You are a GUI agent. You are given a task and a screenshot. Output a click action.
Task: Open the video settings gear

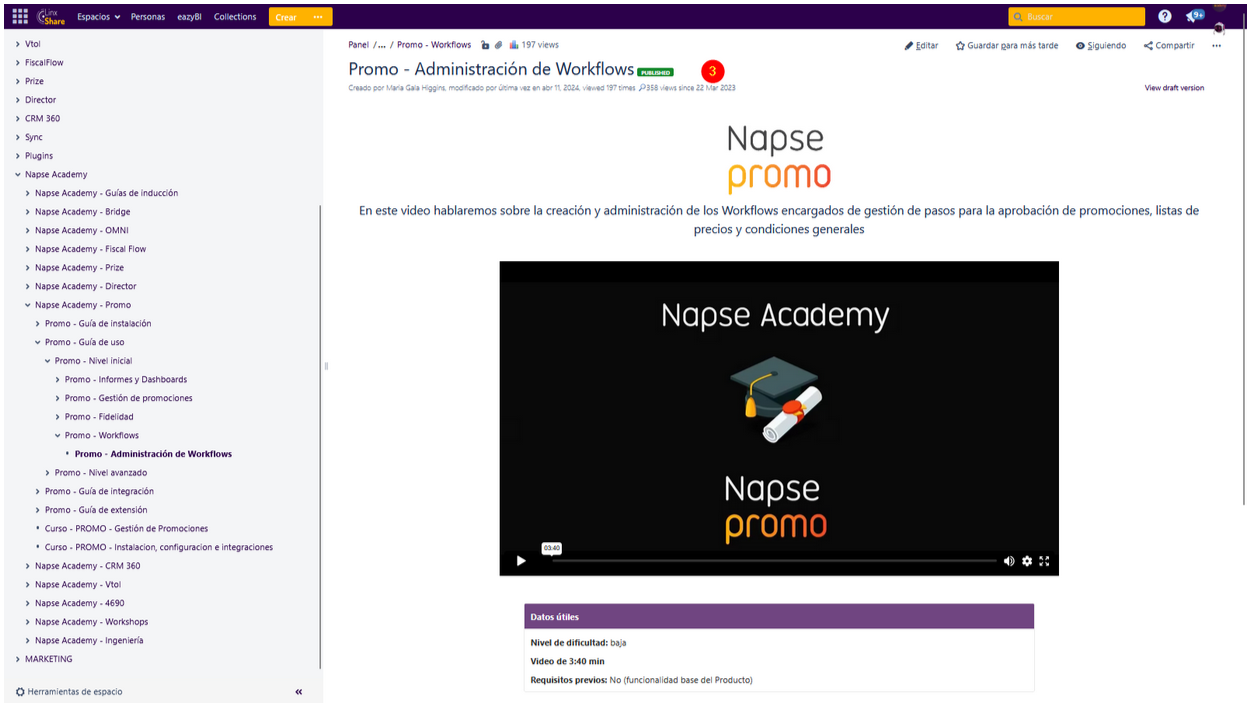(1027, 561)
